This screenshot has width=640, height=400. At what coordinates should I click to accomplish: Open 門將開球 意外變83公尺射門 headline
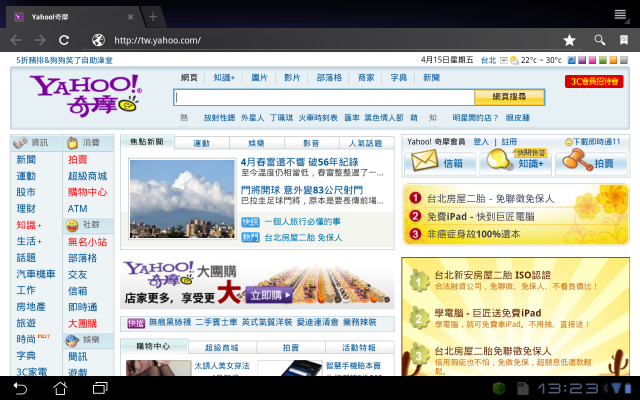pyautogui.click(x=302, y=190)
